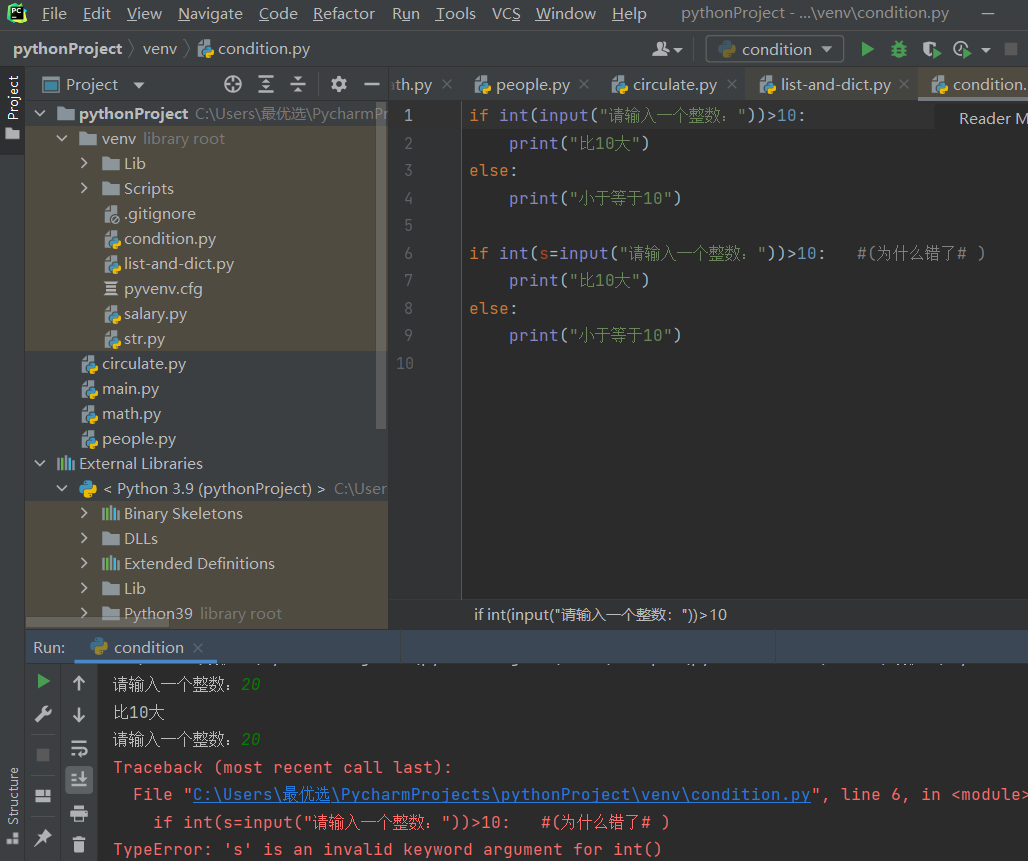Collapse the venv library root folder
Image resolution: width=1028 pixels, height=861 pixels.
click(62, 138)
